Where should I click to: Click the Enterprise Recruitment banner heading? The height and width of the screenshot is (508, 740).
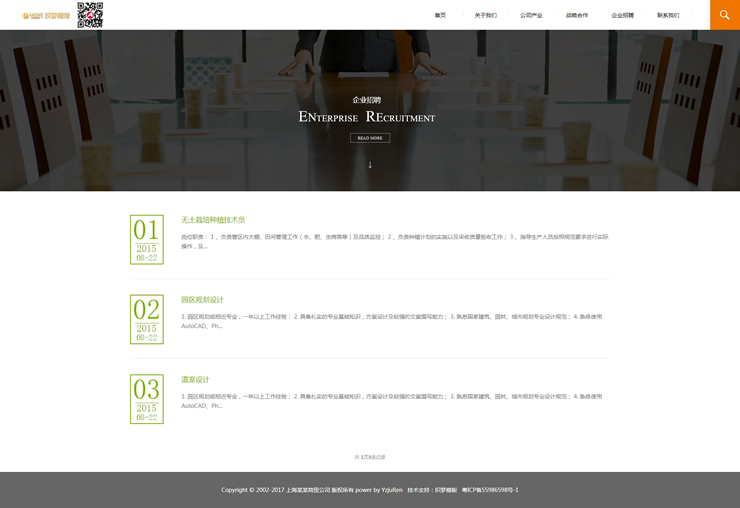coord(367,117)
